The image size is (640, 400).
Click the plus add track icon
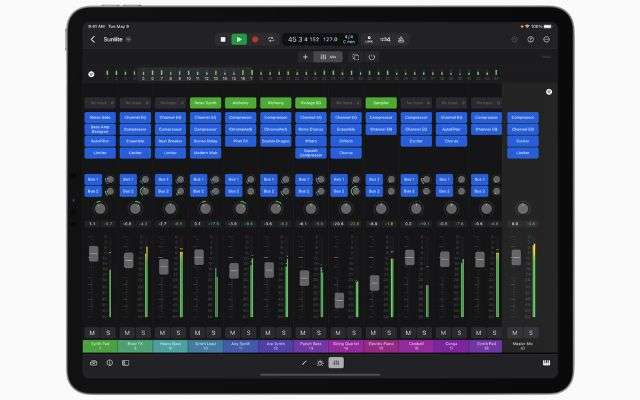click(305, 57)
